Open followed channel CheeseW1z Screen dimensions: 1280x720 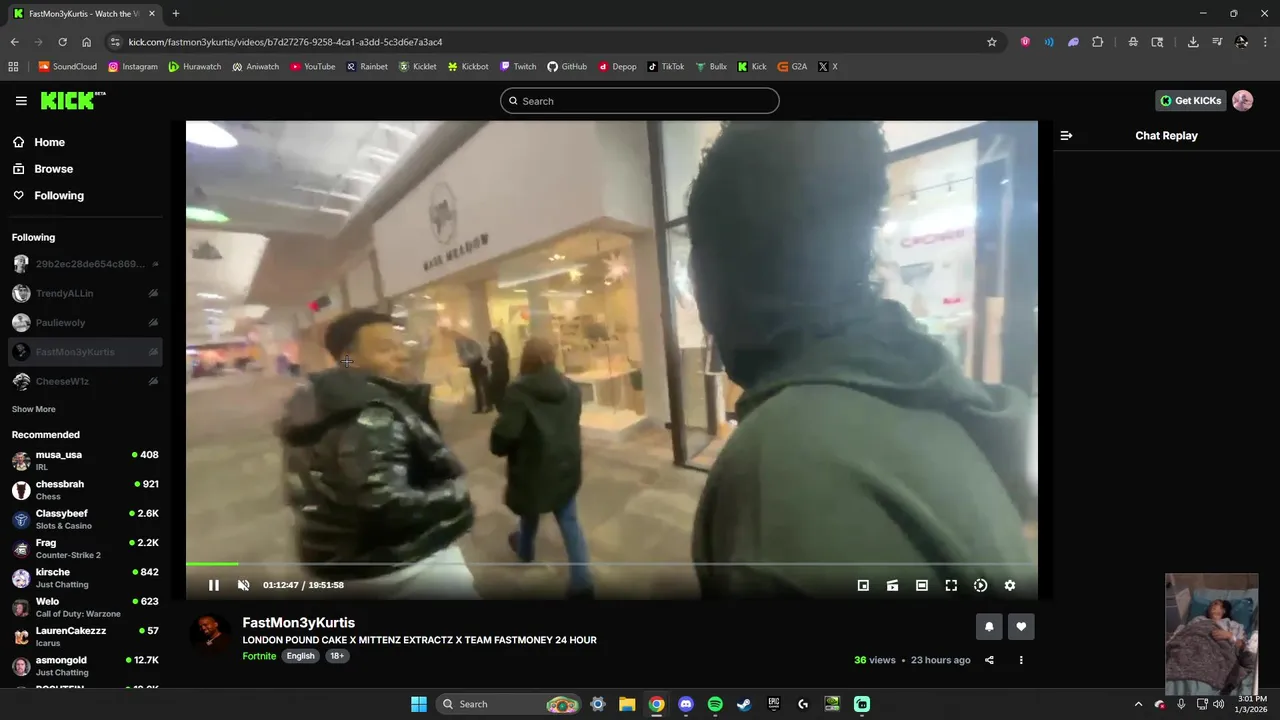(x=85, y=381)
